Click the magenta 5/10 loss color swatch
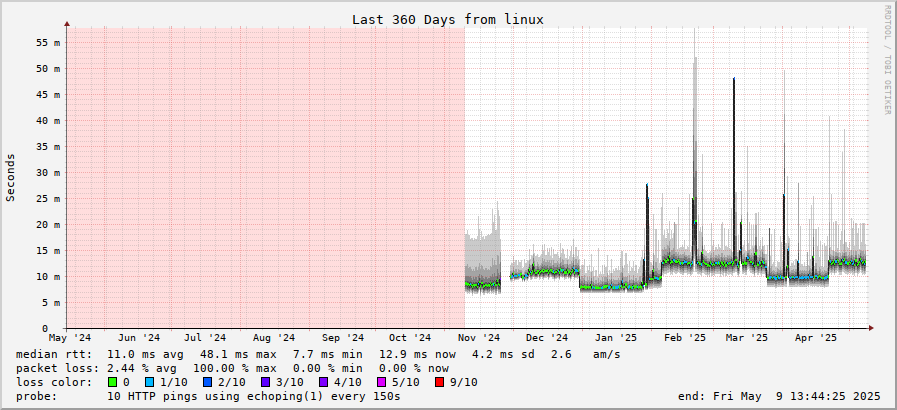897x410 pixels. [382, 382]
